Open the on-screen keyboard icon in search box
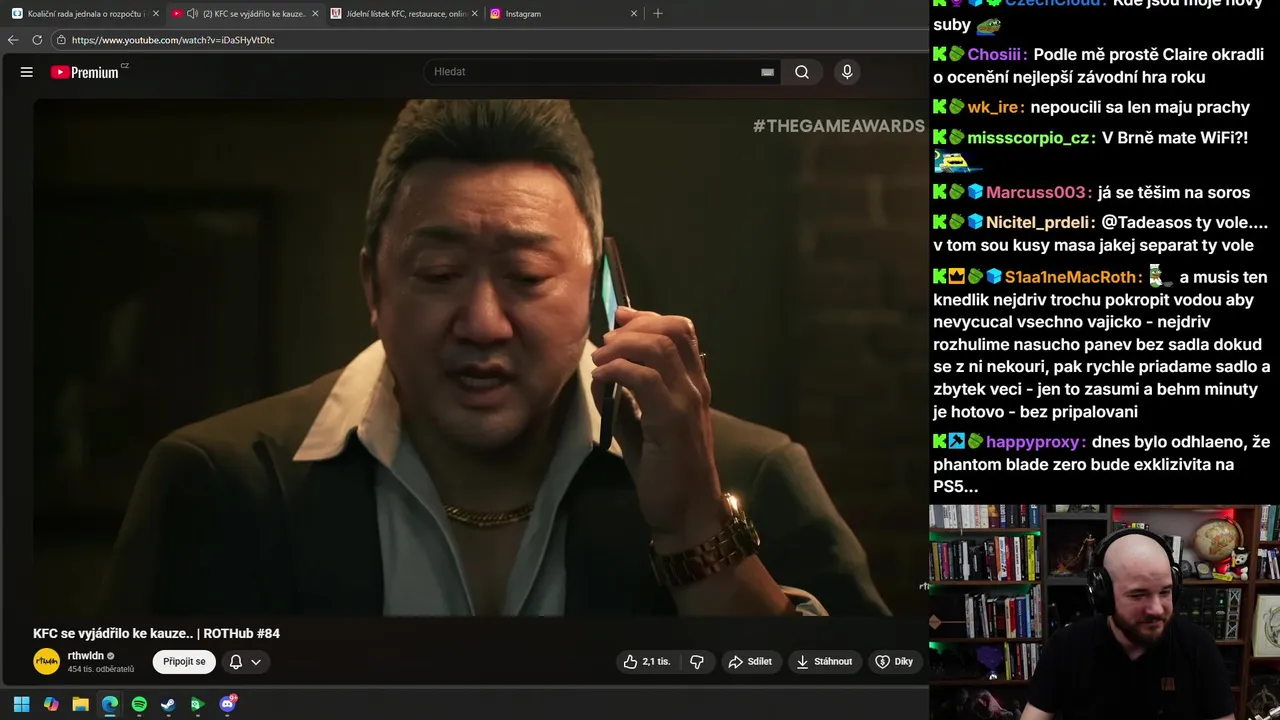The width and height of the screenshot is (1280, 720). pyautogui.click(x=767, y=72)
